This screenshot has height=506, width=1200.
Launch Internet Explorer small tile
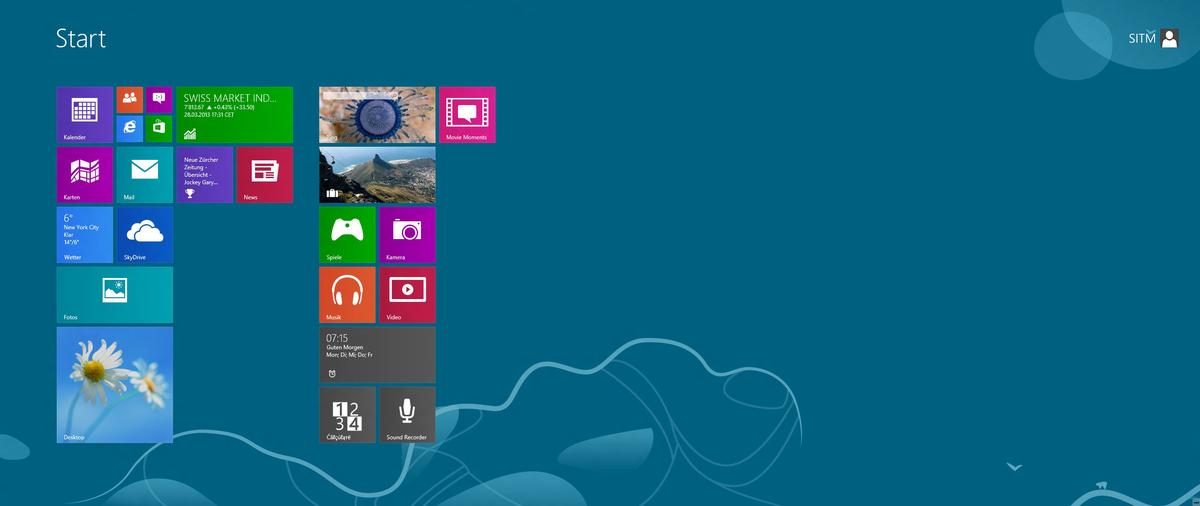[x=130, y=130]
